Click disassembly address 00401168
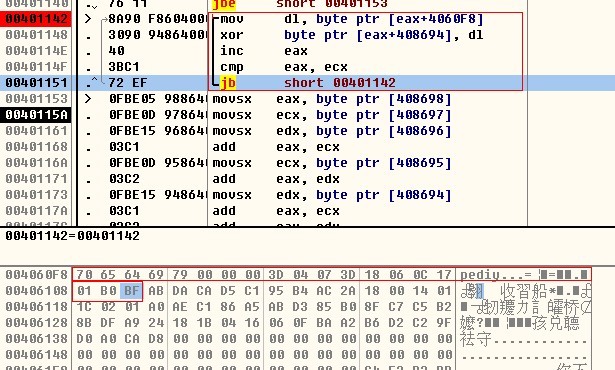 36,147
